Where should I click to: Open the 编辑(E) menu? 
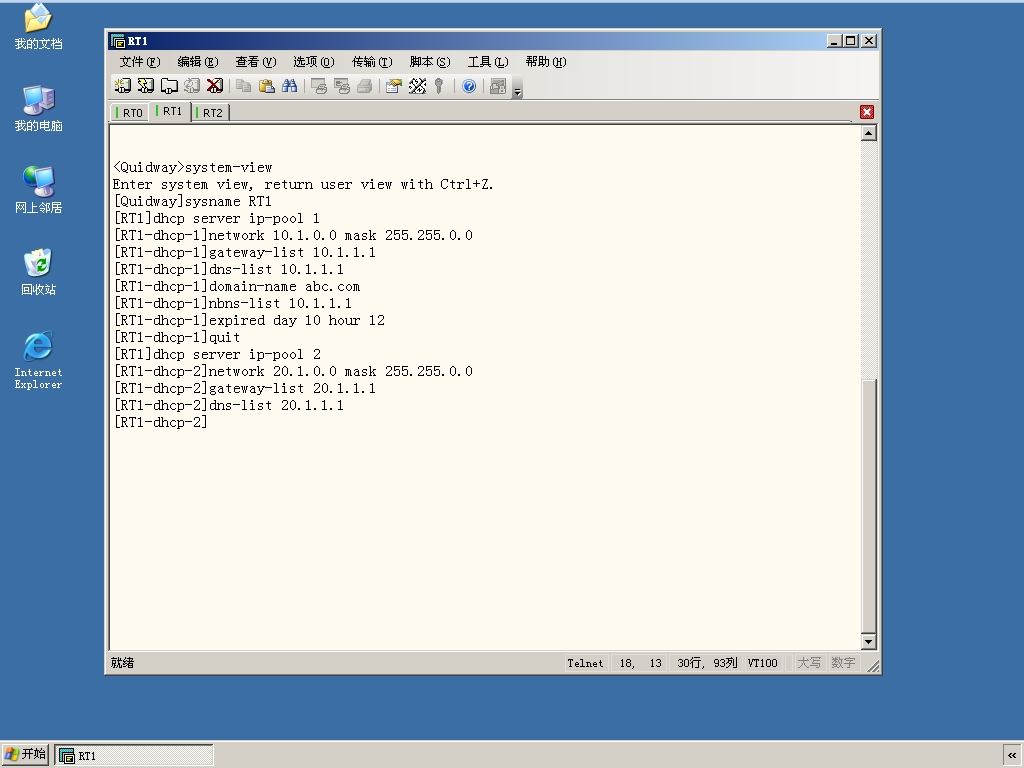coord(198,62)
